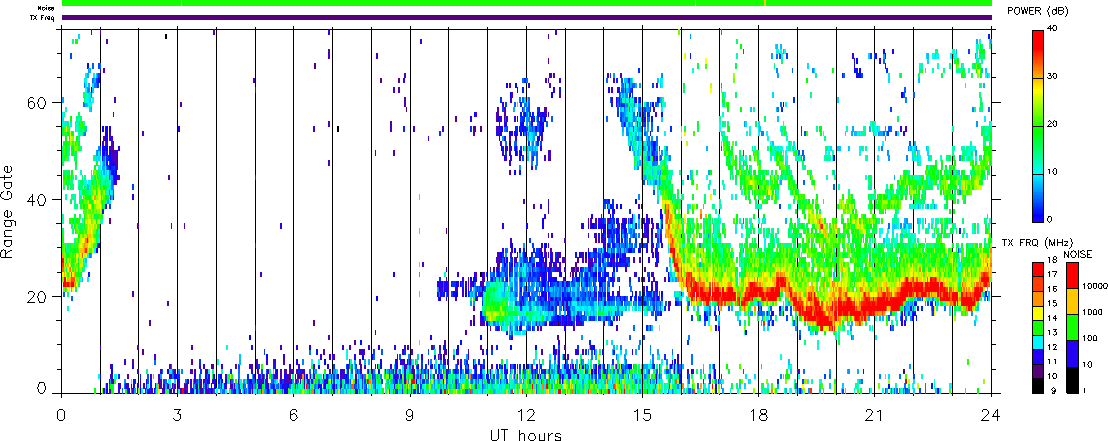Click the small "Noise" label at top left
Screen dimensions: 1108x441
click(x=46, y=8)
